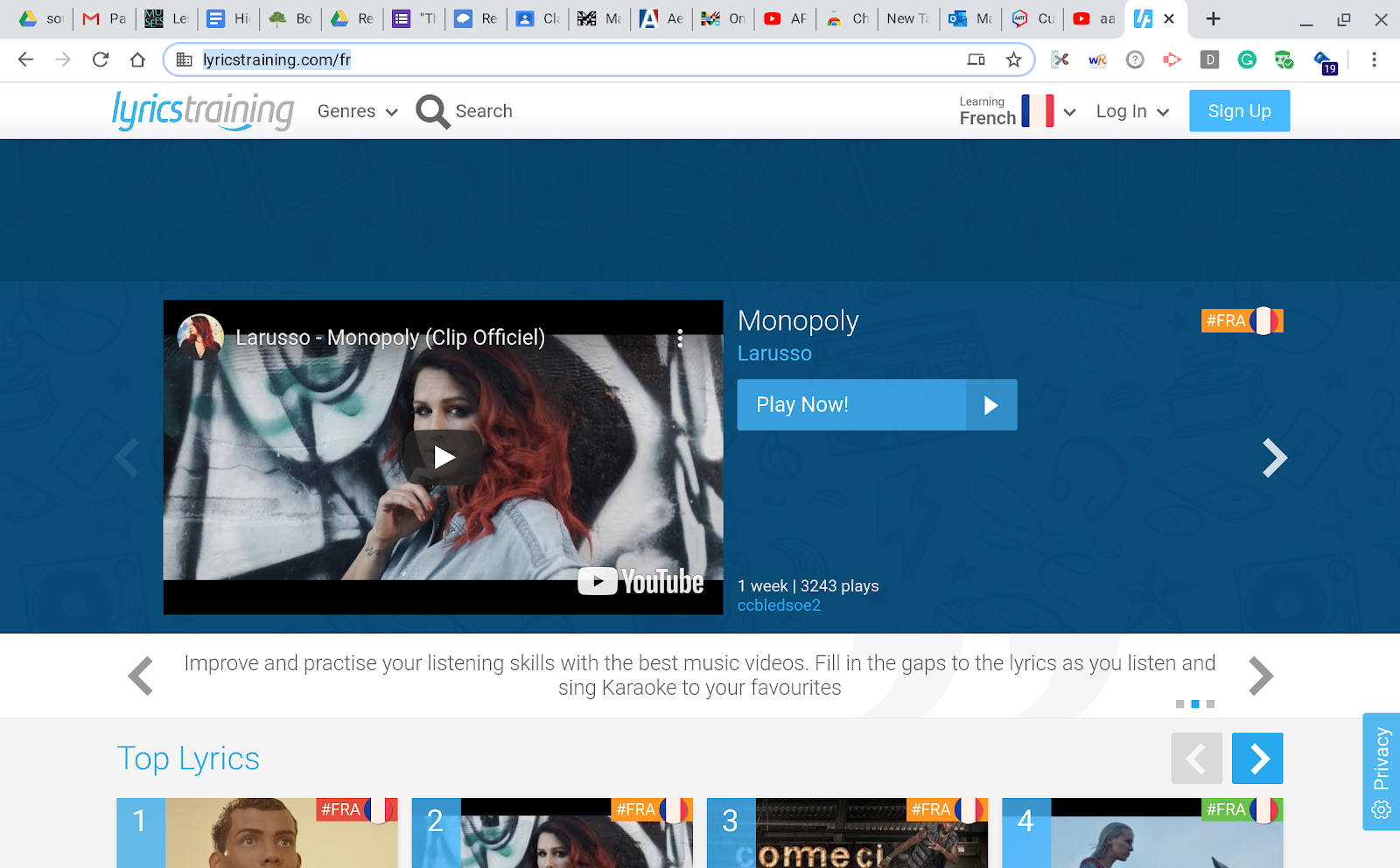The image size is (1400, 868).
Task: Click the lyricstraining logo
Action: point(203,111)
